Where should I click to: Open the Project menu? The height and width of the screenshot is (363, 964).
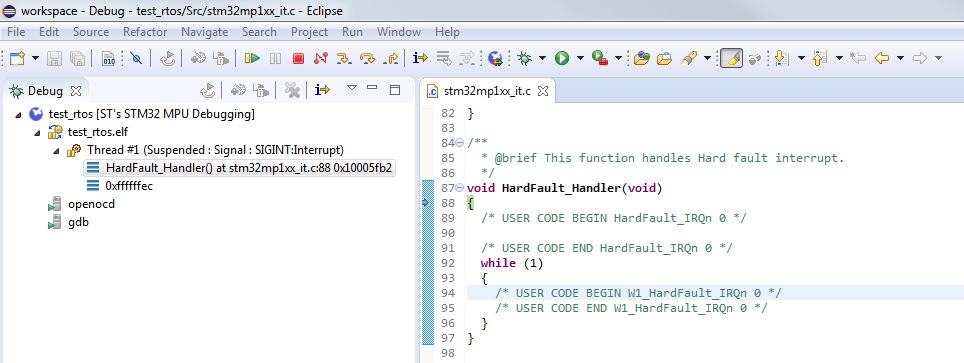click(309, 32)
